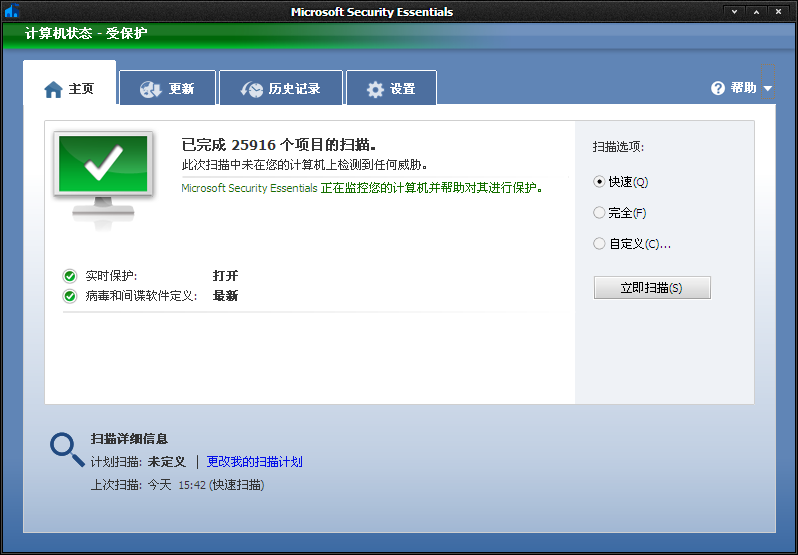Click the 未定义 scheduled scan value
This screenshot has width=798, height=555.
point(167,461)
